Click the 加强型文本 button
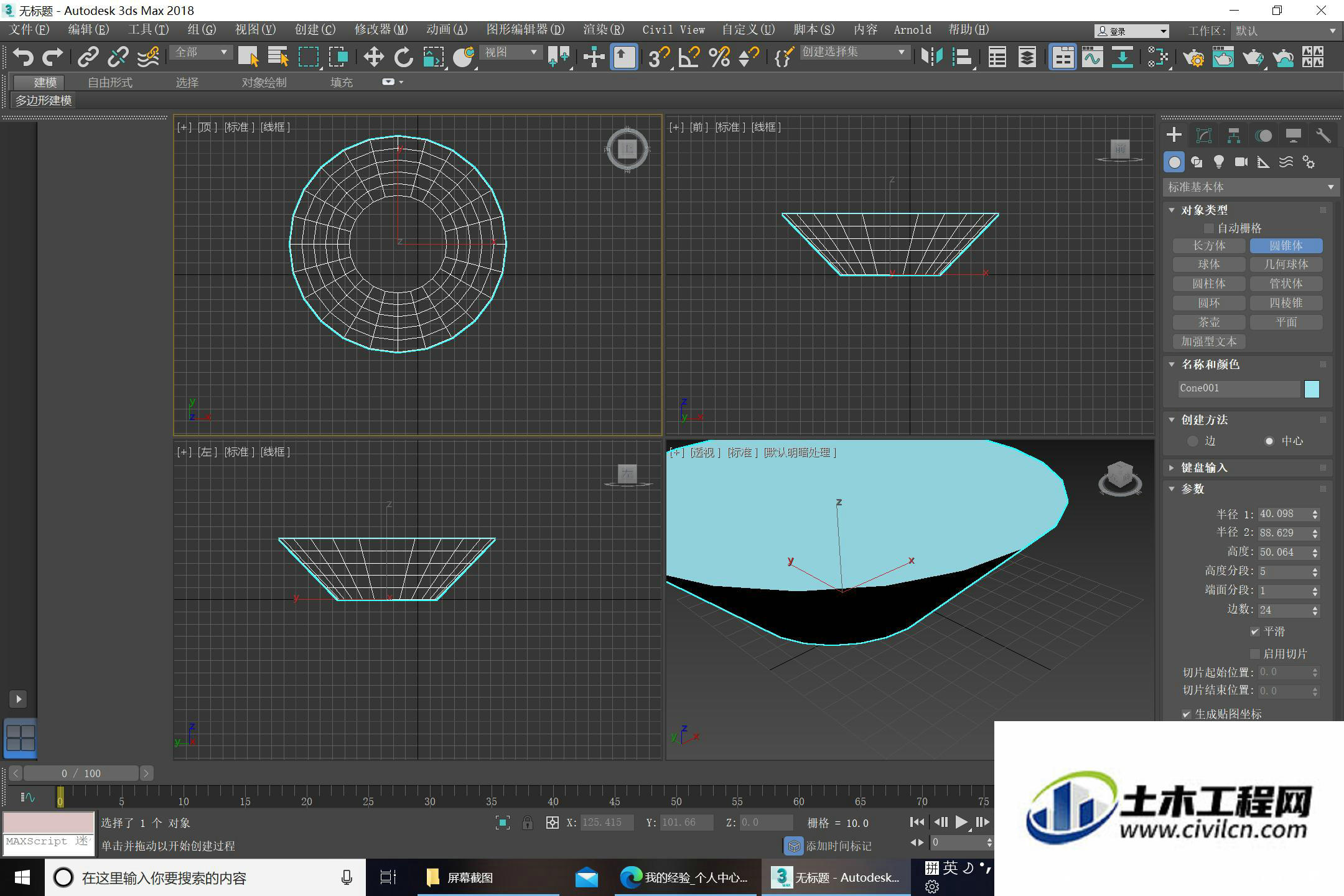This screenshot has width=1344, height=896. (x=1209, y=342)
